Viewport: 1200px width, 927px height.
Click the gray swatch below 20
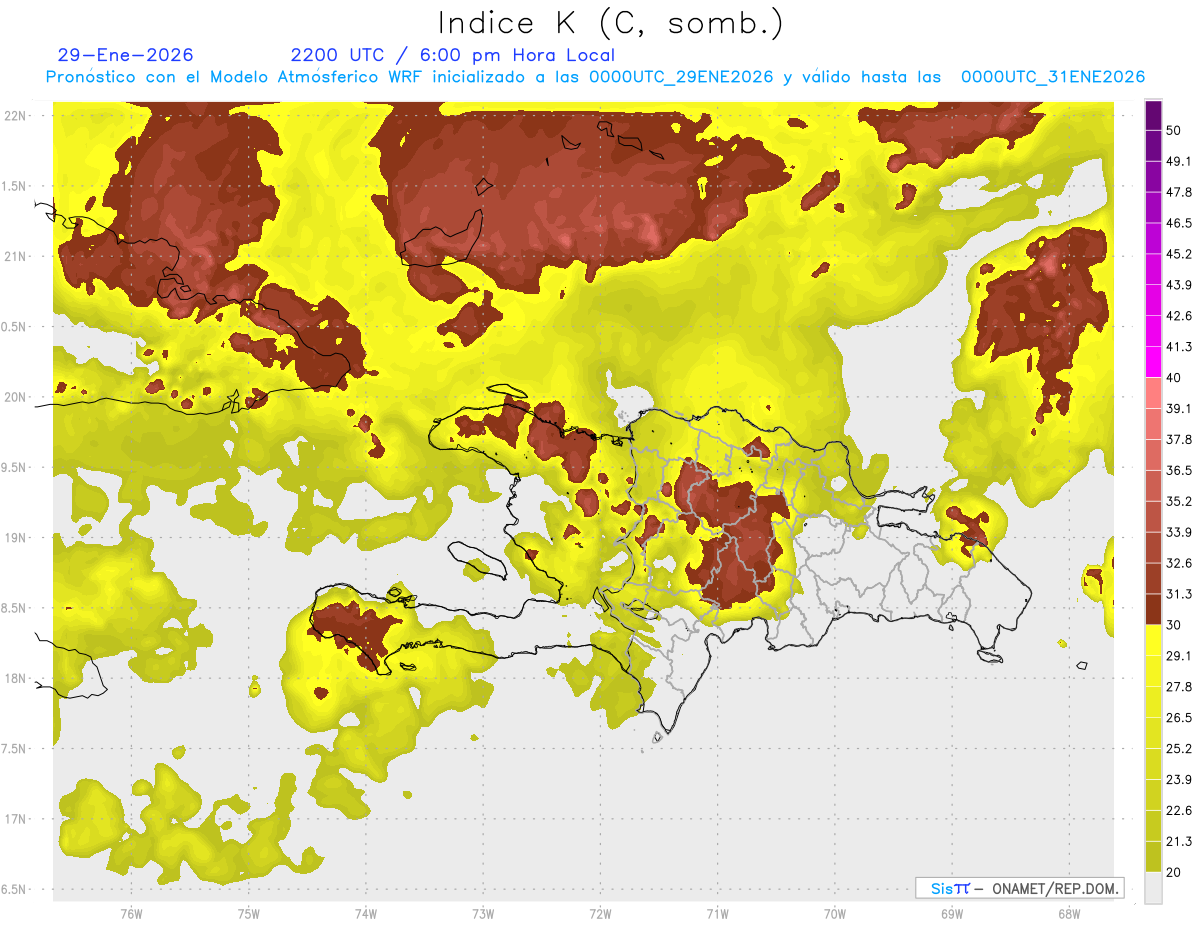pyautogui.click(x=1153, y=888)
